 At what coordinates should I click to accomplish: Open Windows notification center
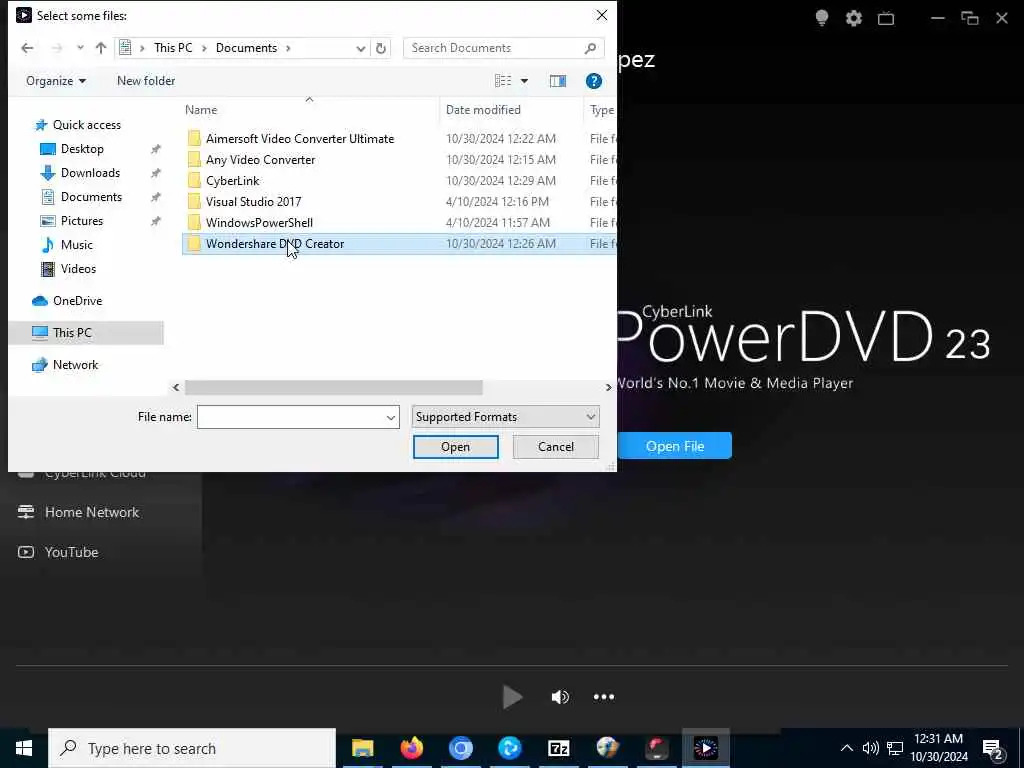(x=993, y=749)
